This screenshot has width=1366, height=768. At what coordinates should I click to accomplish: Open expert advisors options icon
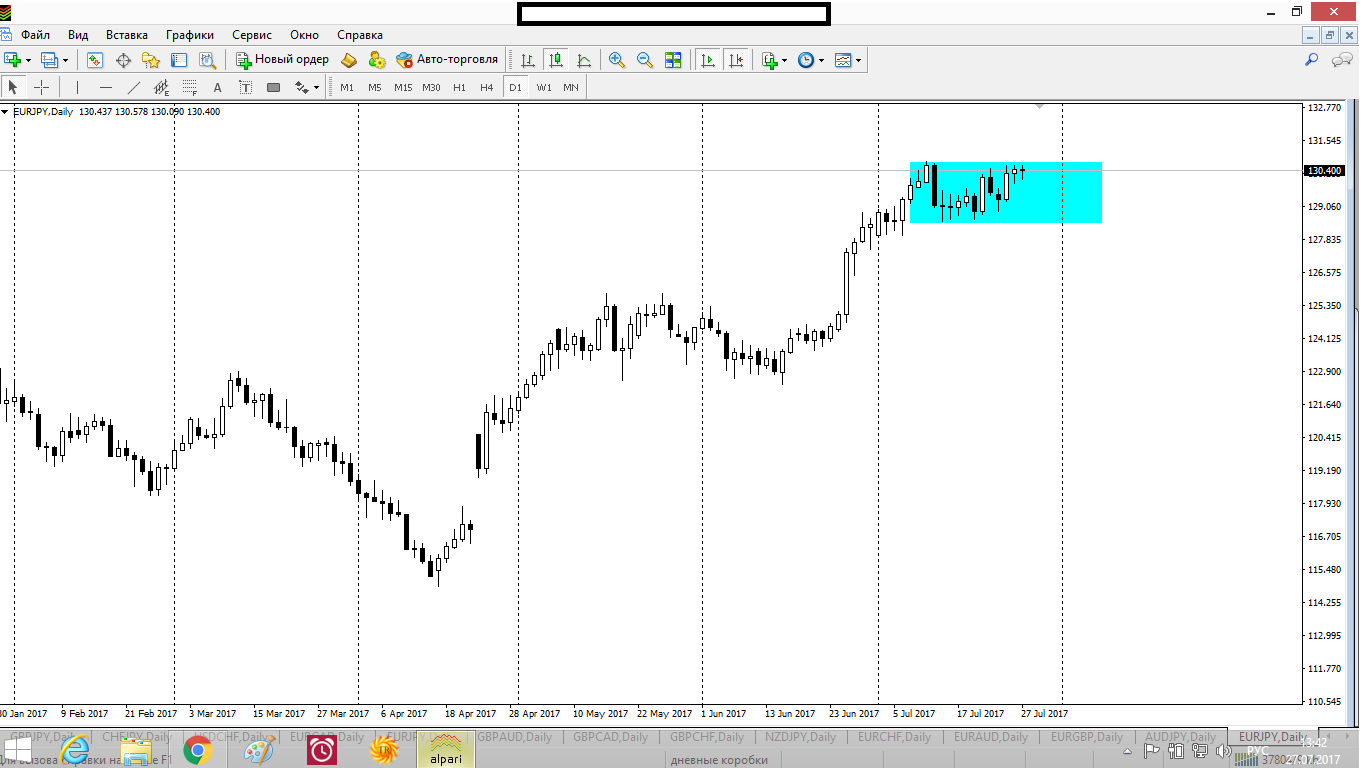[377, 60]
